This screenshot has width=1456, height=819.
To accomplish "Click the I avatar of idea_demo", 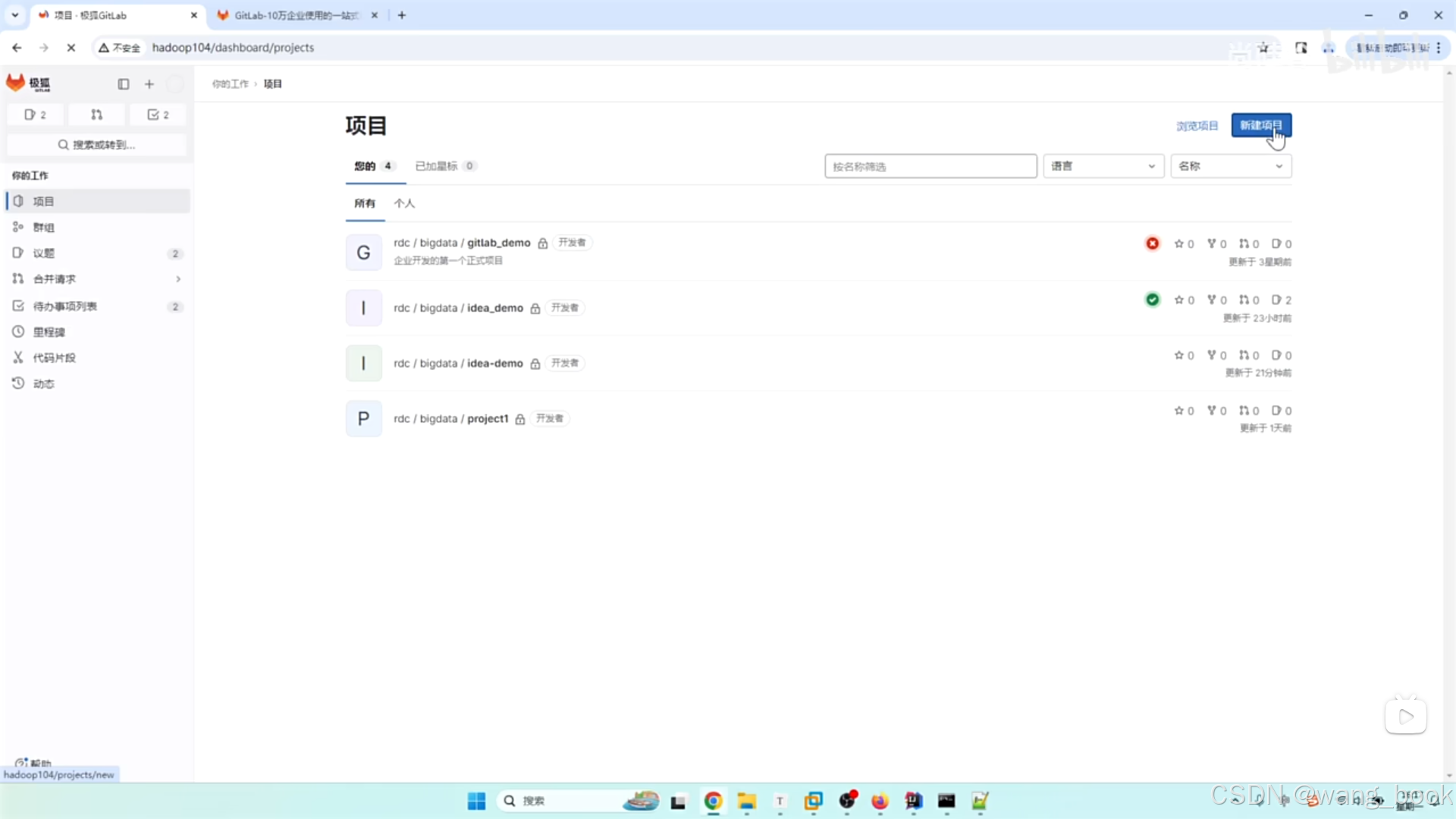I will point(364,308).
